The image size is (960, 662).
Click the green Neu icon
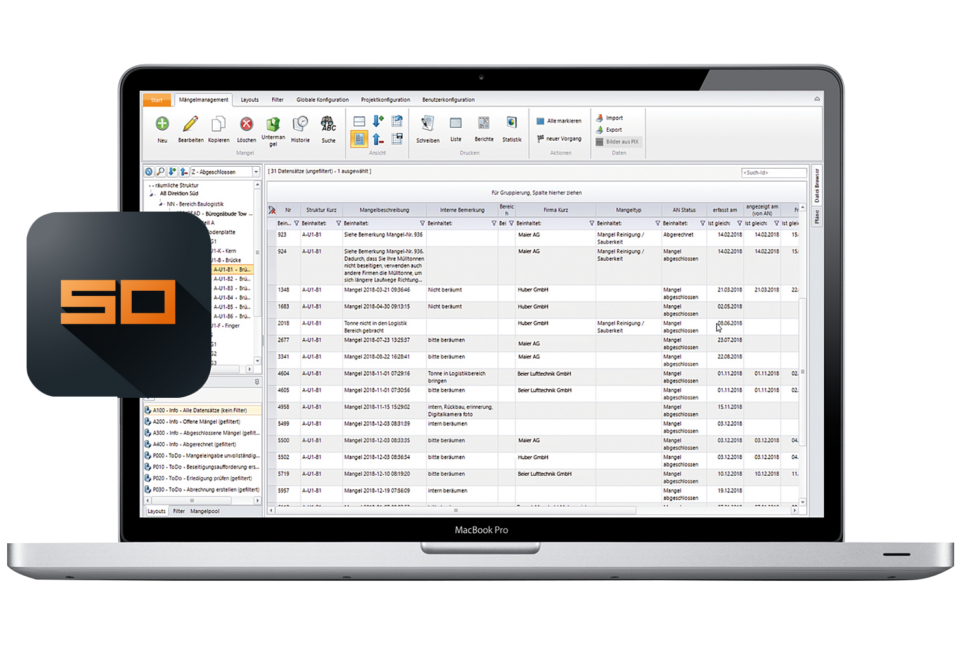[x=162, y=124]
